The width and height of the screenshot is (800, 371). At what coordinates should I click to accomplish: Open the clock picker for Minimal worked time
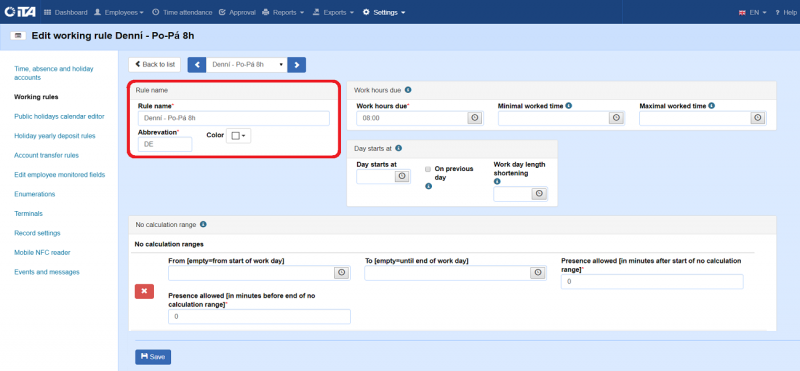click(616, 118)
